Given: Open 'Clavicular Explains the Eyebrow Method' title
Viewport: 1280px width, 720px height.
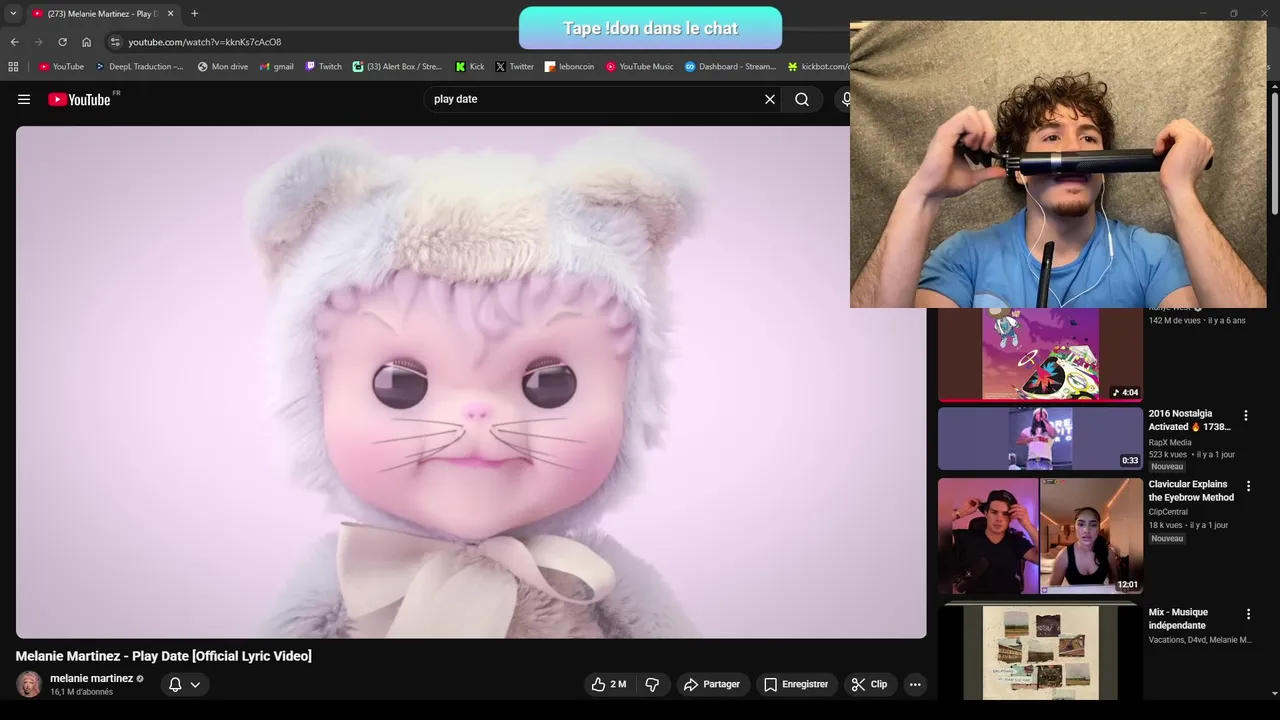Looking at the screenshot, I should click(1191, 491).
